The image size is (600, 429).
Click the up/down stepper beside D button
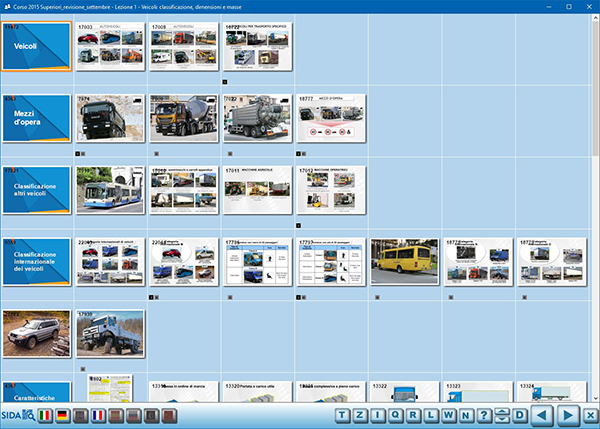pos(503,415)
